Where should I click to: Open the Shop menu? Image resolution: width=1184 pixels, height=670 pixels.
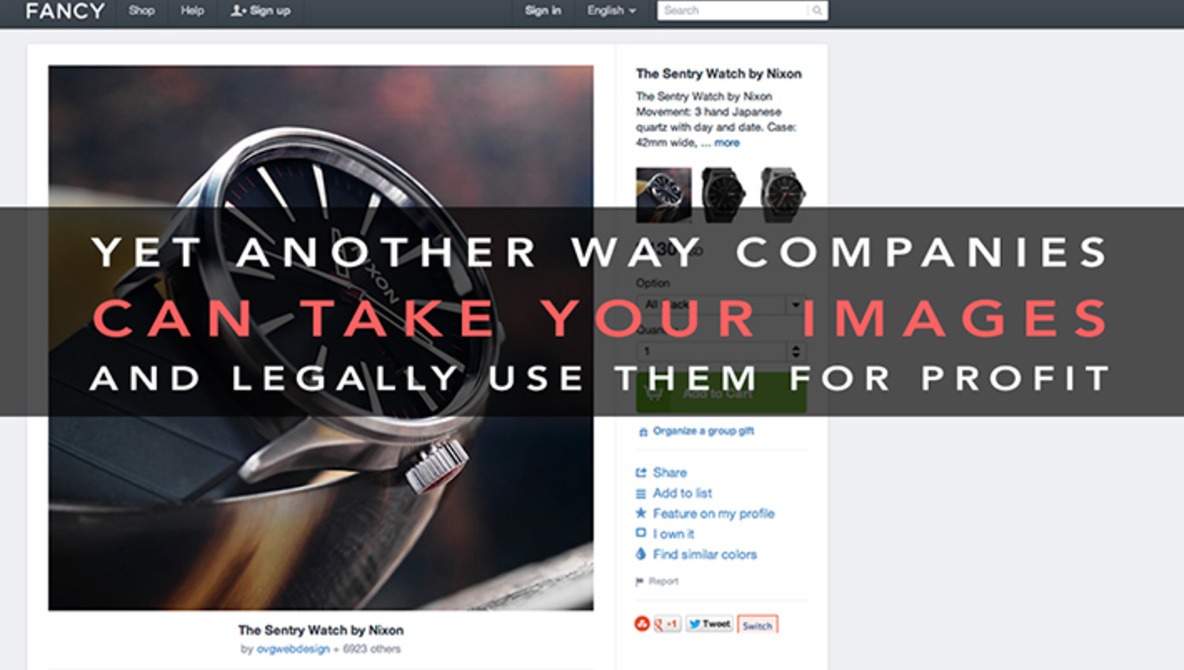click(141, 11)
